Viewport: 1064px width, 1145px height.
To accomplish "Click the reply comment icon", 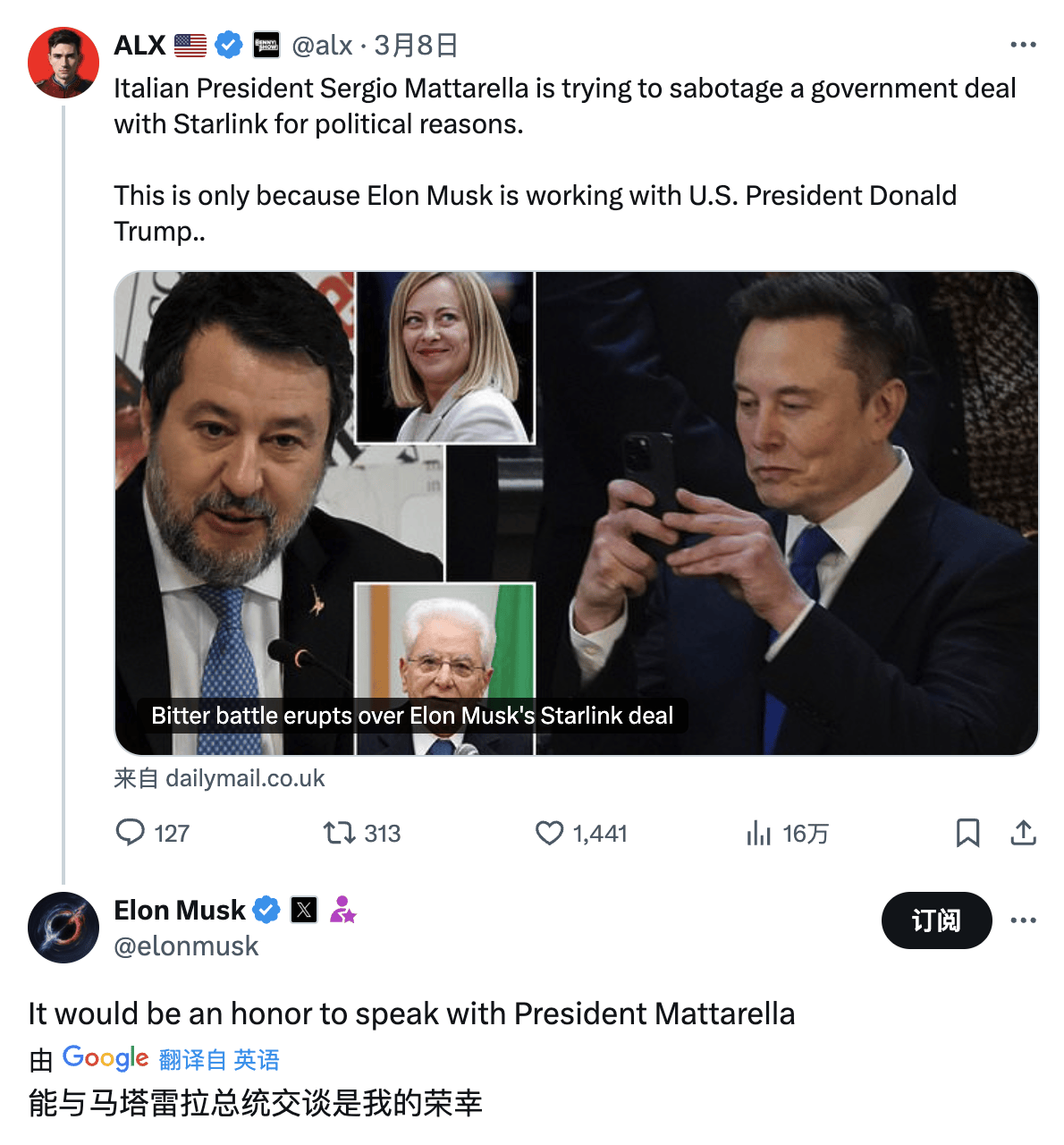I will [131, 833].
